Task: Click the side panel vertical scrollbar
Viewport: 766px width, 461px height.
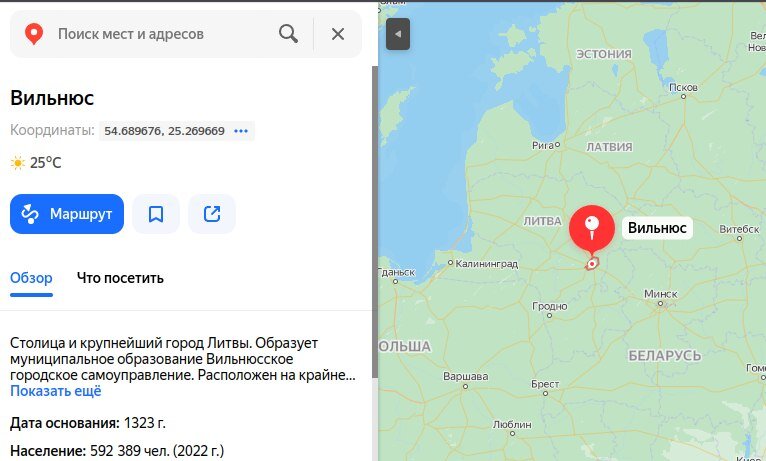Action: tap(375, 222)
